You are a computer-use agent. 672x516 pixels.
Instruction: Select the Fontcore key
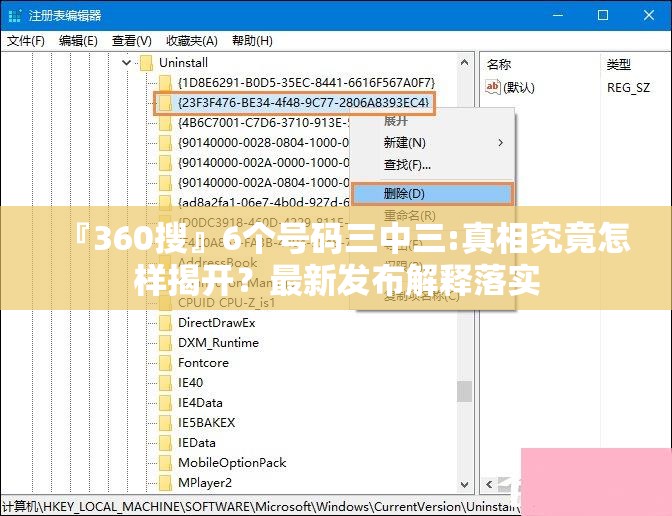(203, 363)
